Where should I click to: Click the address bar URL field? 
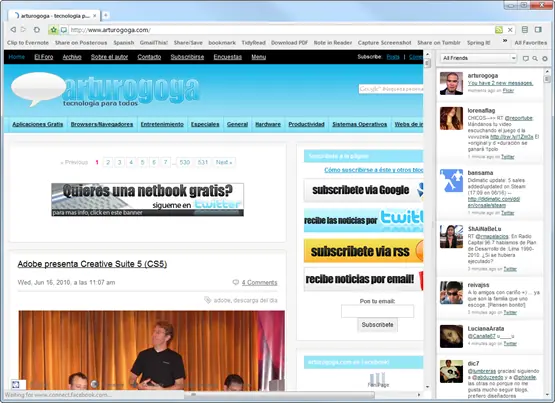(281, 30)
